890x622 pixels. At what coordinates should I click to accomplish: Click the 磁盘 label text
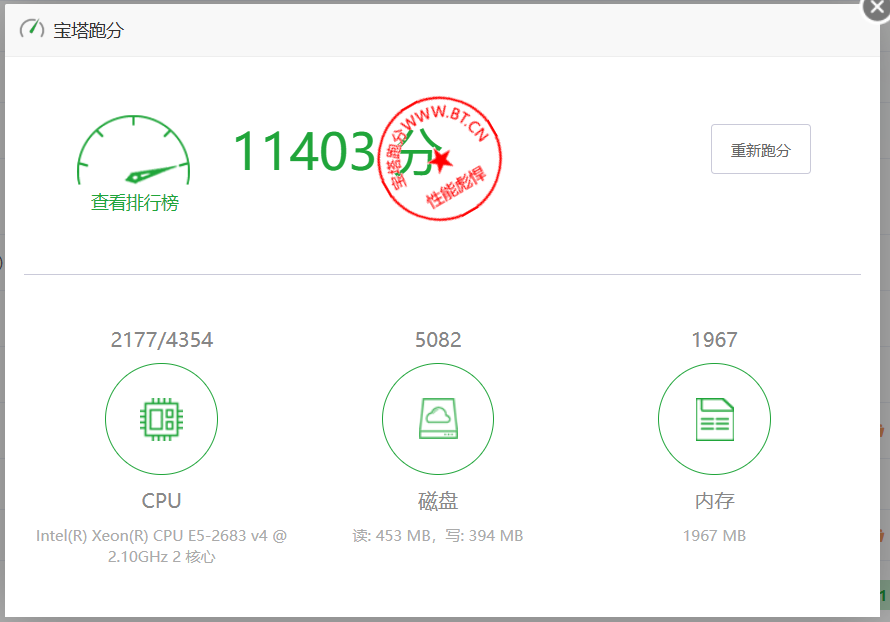438,501
